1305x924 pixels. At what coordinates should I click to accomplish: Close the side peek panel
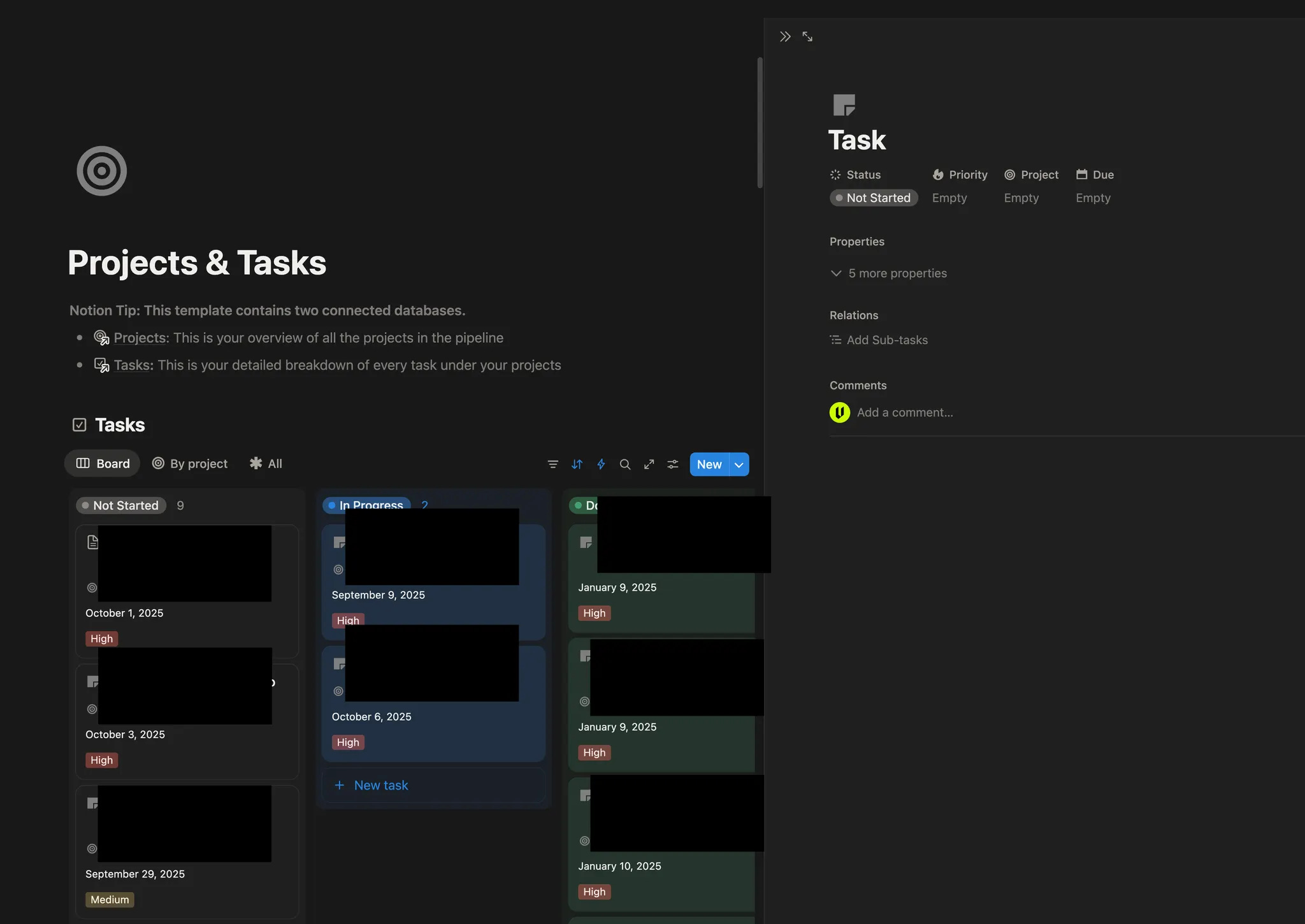point(785,37)
